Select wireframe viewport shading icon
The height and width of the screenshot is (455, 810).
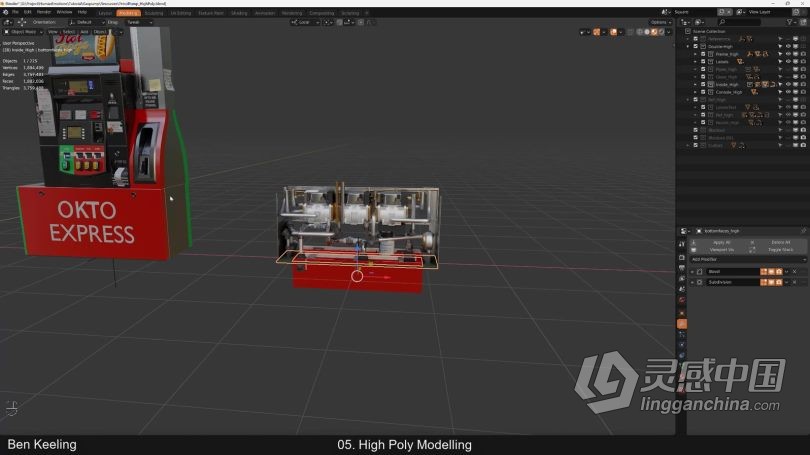(x=640, y=32)
